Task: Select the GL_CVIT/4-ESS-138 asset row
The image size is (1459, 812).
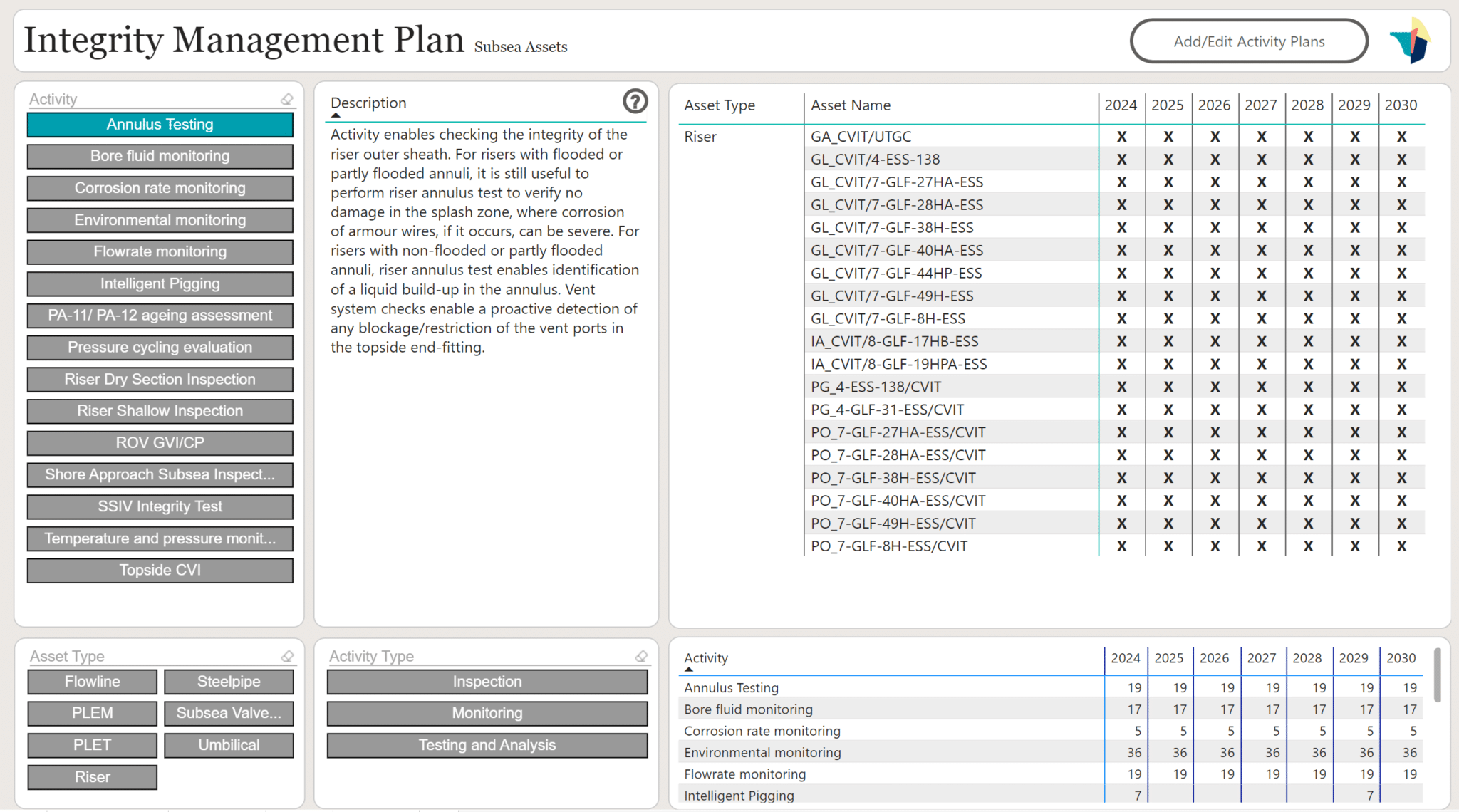Action: (x=875, y=160)
